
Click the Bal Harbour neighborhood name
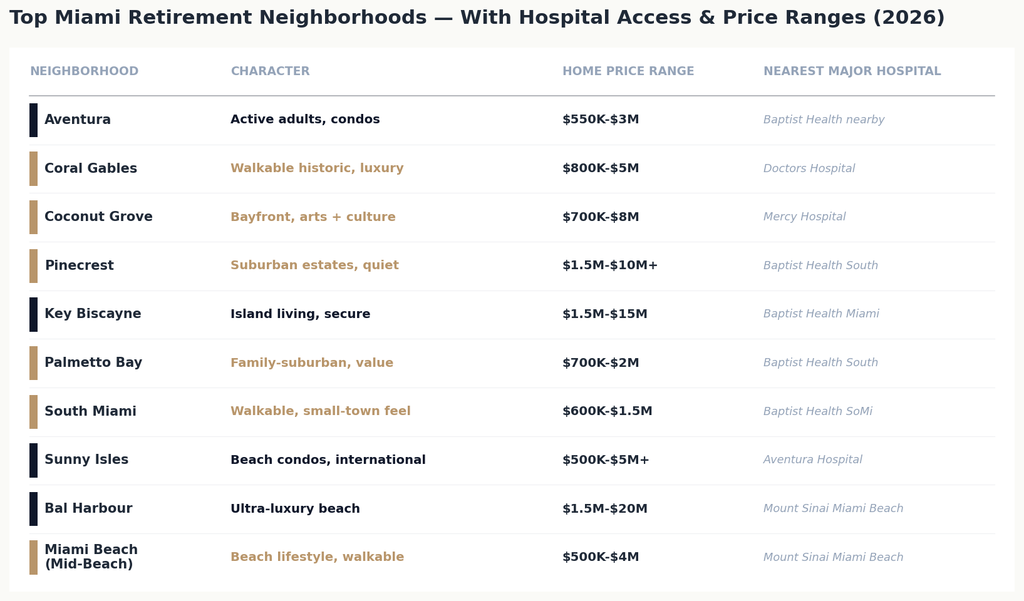[x=88, y=508]
